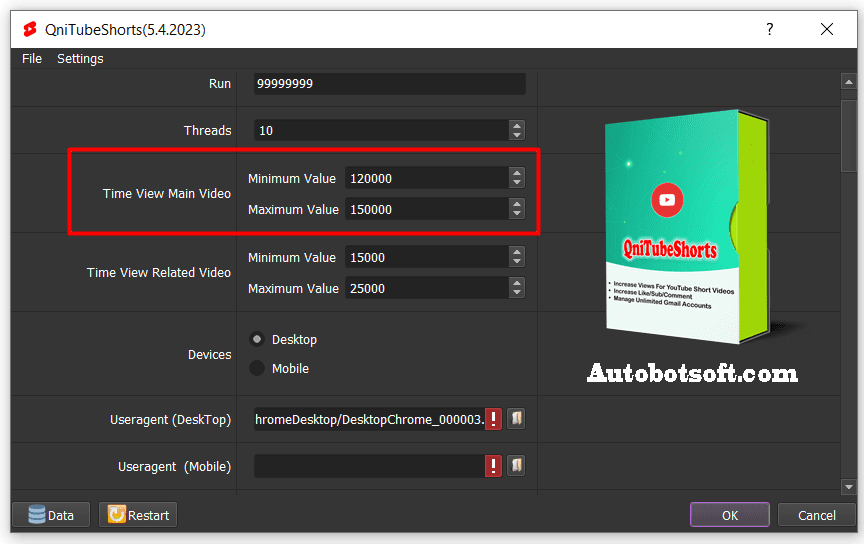Click the Threads field showing 10

(381, 131)
